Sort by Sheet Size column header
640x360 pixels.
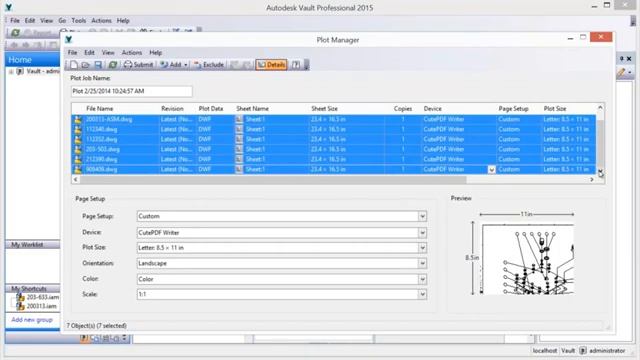(x=324, y=109)
